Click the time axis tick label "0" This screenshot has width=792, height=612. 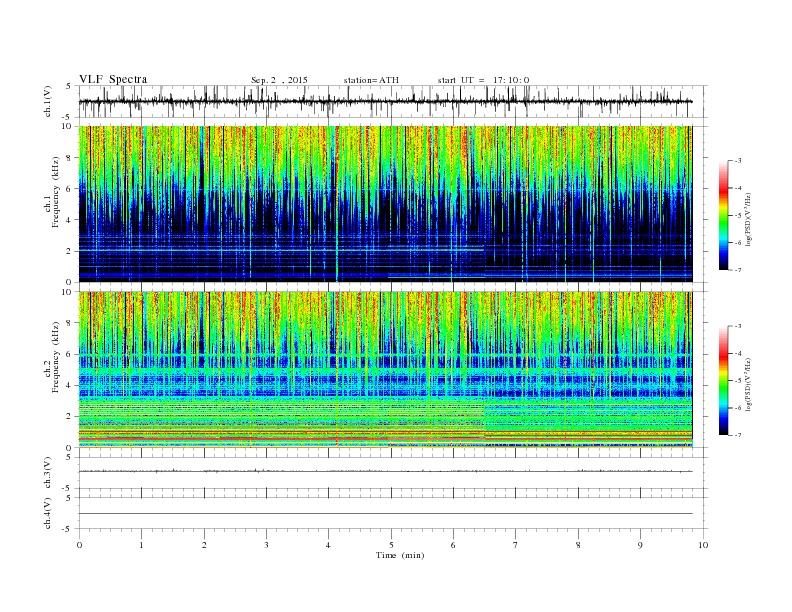click(x=79, y=545)
